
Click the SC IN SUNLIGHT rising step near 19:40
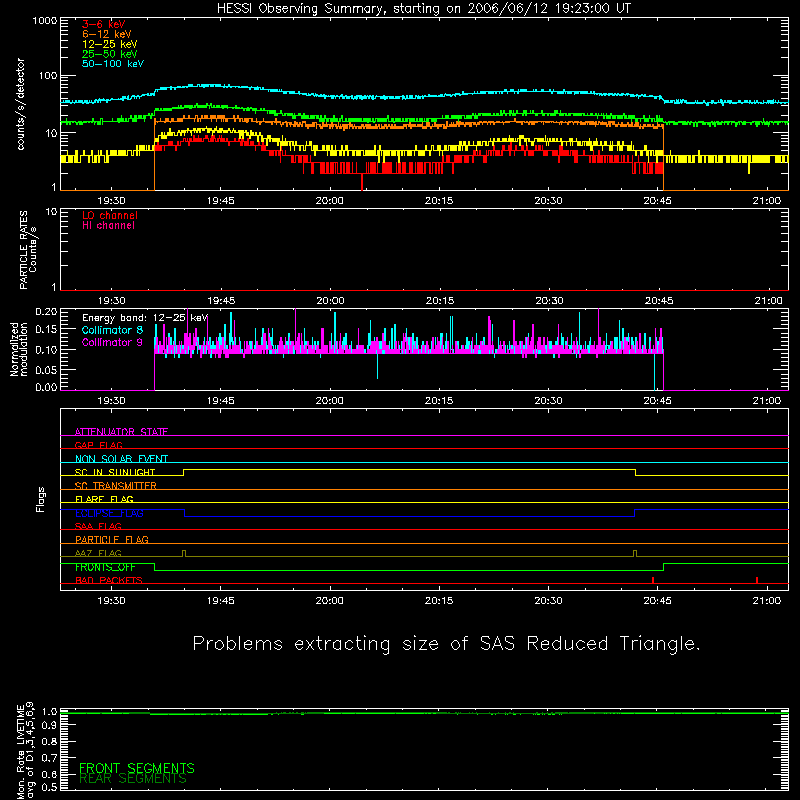(x=184, y=472)
